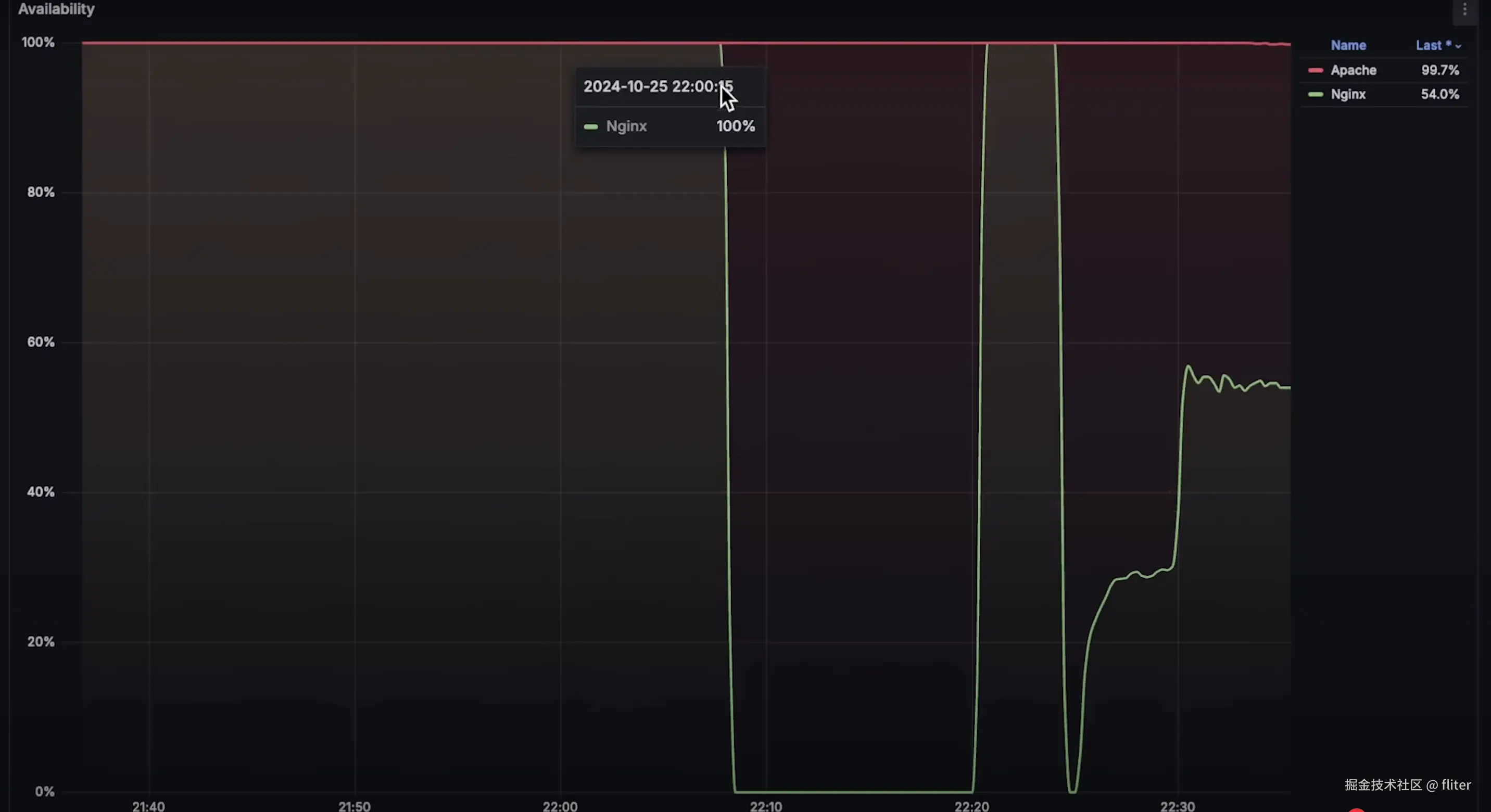Sort legend by the Name column header
Viewport: 1491px width, 812px height.
[1348, 45]
